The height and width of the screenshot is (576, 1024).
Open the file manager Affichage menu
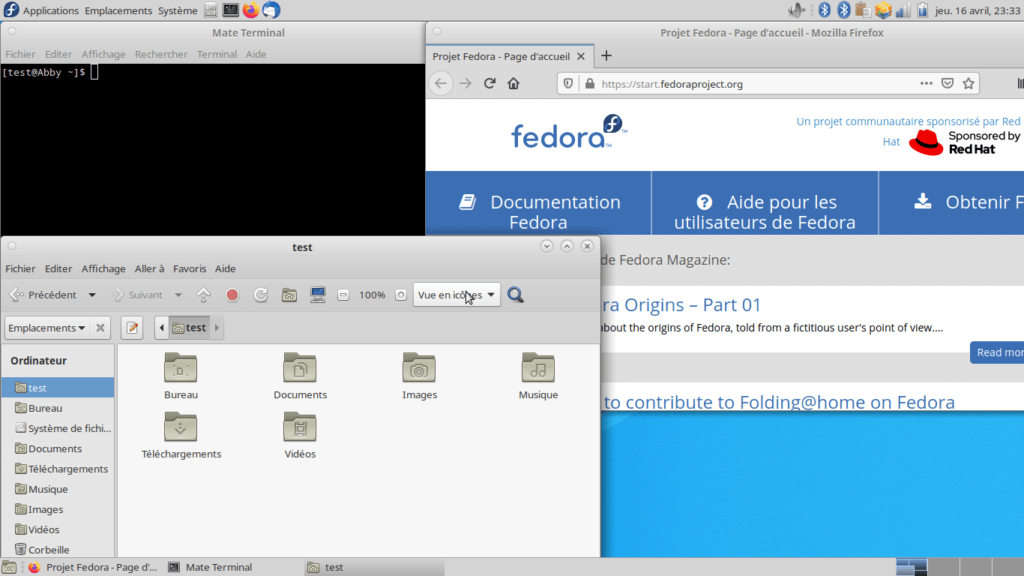coord(103,268)
